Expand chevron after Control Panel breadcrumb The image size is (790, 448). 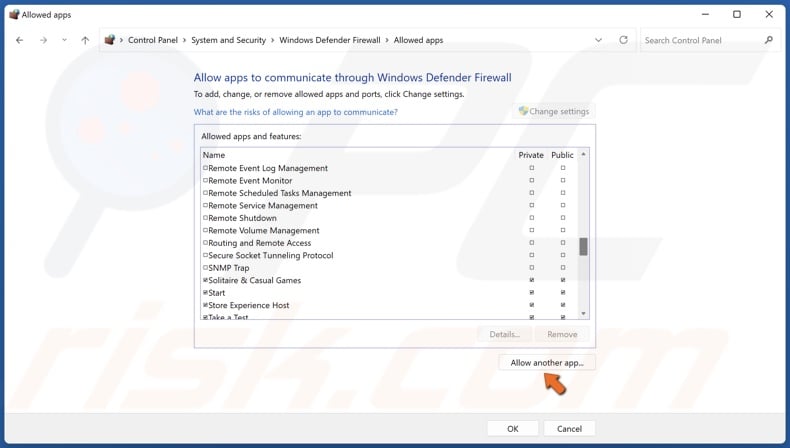pyautogui.click(x=184, y=40)
